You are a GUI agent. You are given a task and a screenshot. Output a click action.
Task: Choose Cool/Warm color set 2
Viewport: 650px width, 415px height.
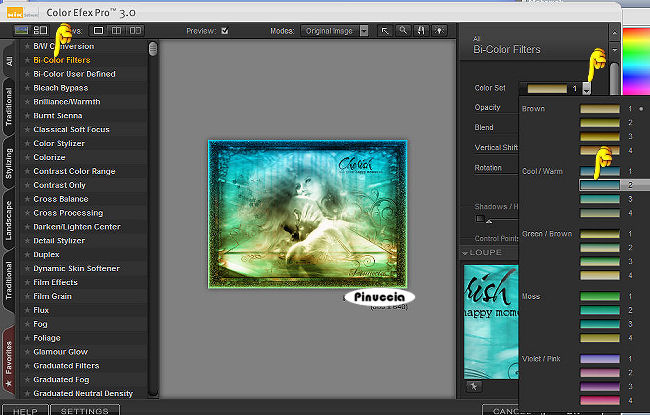[x=600, y=185]
